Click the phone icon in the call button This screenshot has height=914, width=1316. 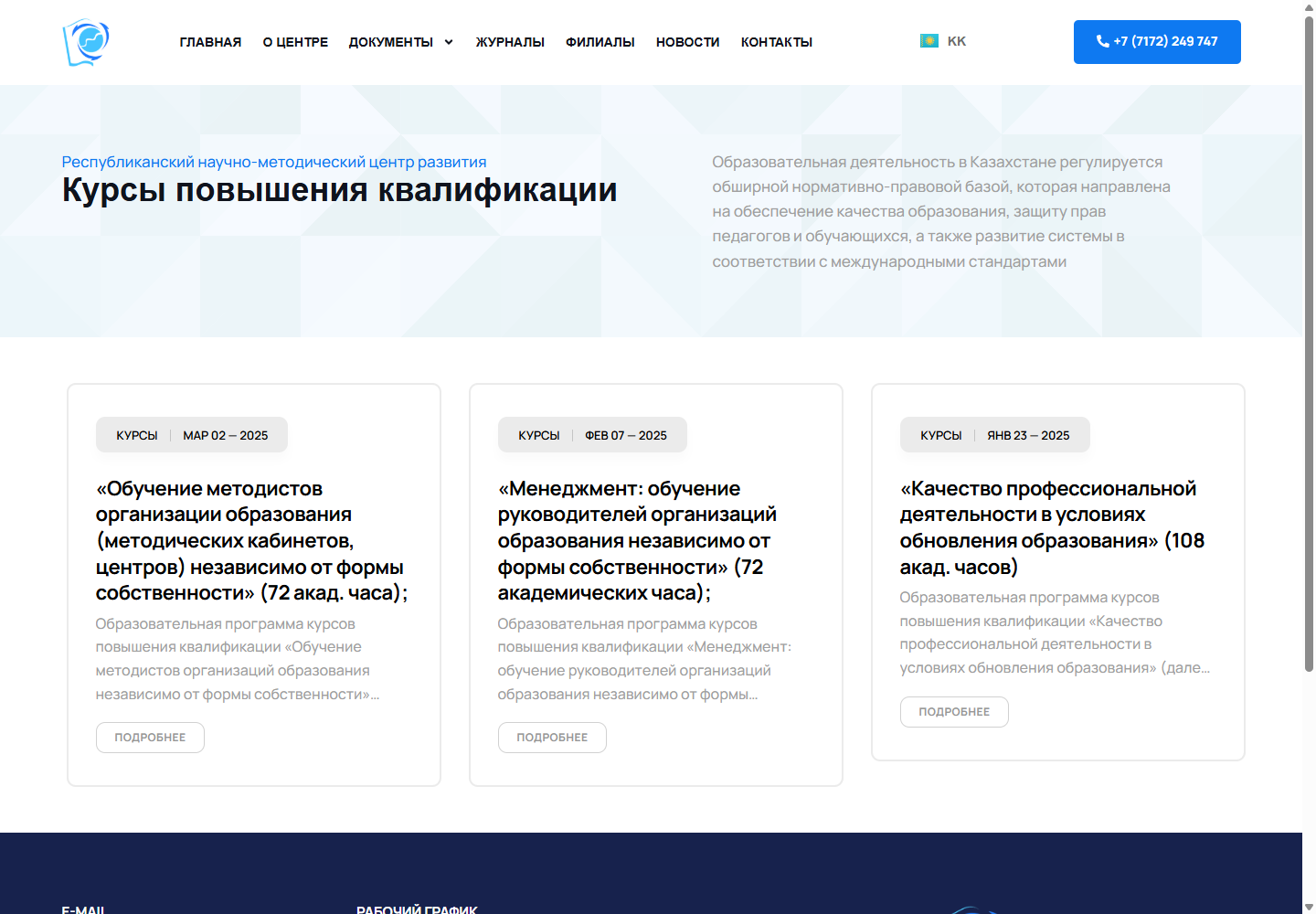coord(1103,41)
